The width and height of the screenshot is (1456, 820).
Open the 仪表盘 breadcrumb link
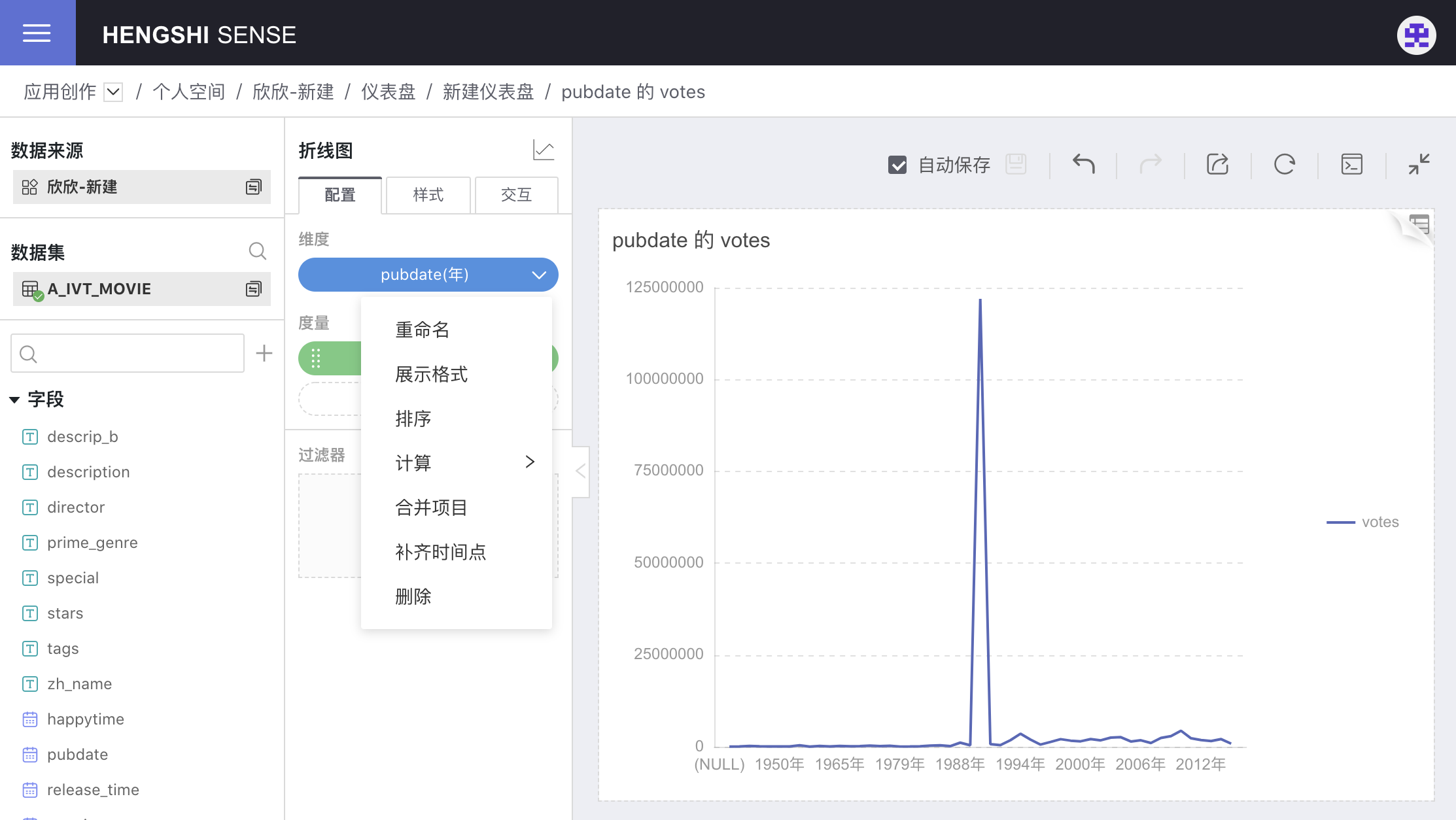click(x=389, y=92)
